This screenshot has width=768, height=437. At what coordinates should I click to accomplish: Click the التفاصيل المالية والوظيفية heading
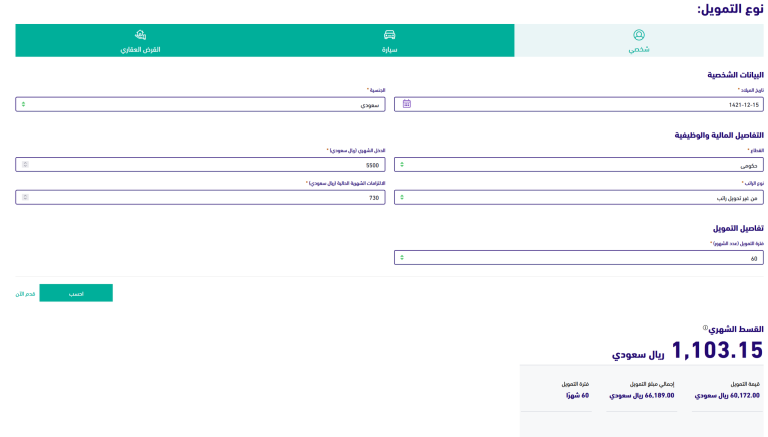tap(719, 135)
